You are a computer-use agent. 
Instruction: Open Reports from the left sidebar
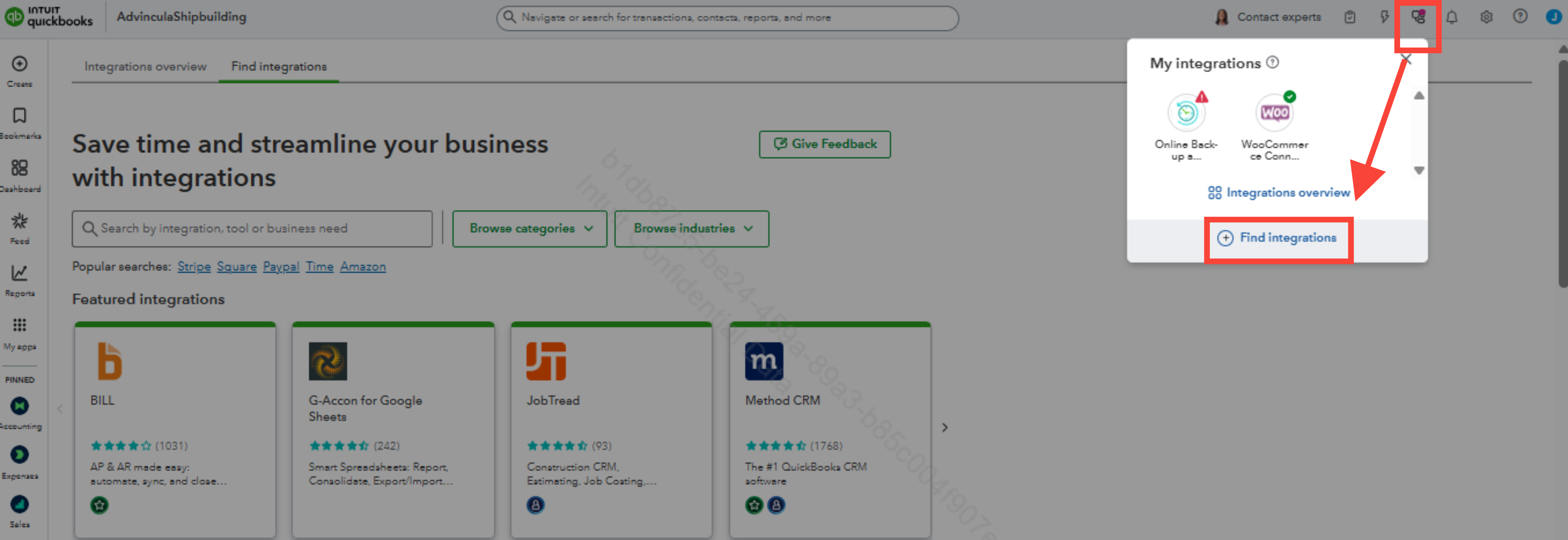19,273
